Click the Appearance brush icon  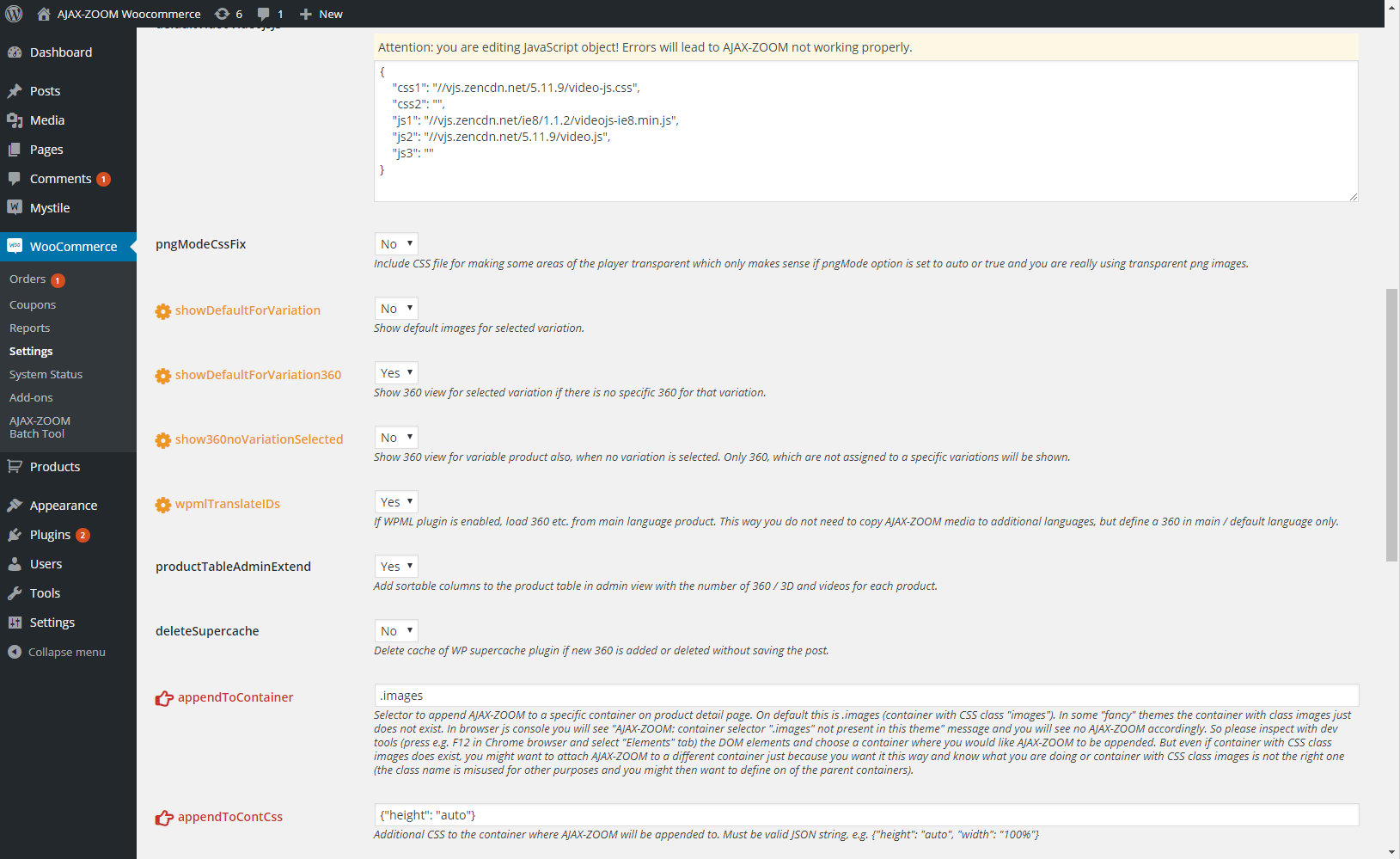[15, 506]
